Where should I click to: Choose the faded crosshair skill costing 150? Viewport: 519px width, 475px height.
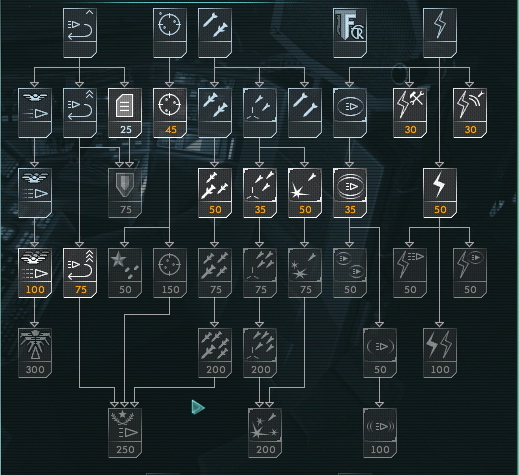click(170, 273)
